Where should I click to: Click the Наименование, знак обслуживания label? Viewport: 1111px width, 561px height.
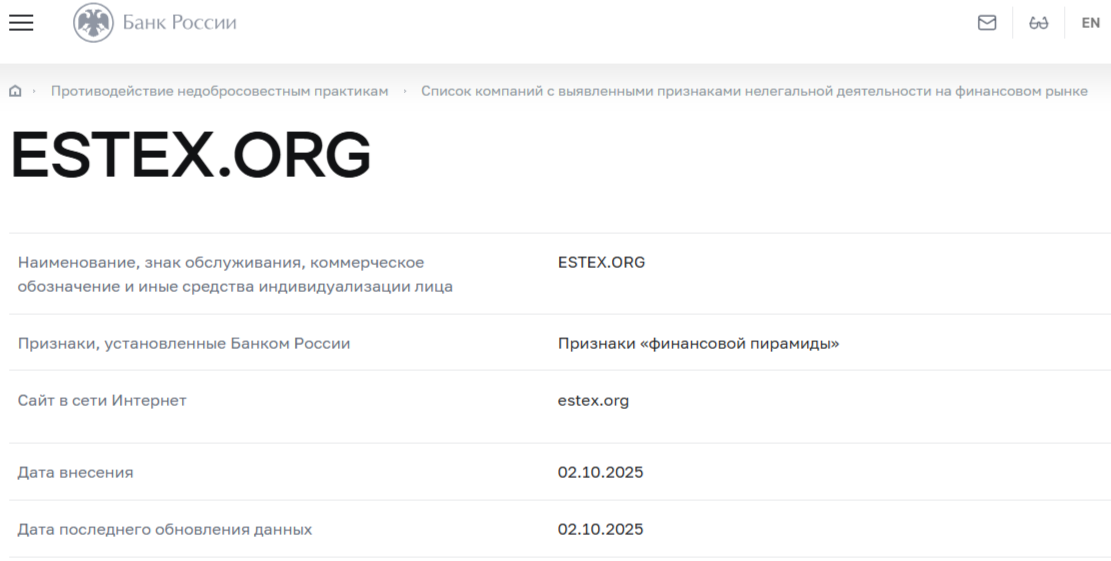click(x=235, y=275)
